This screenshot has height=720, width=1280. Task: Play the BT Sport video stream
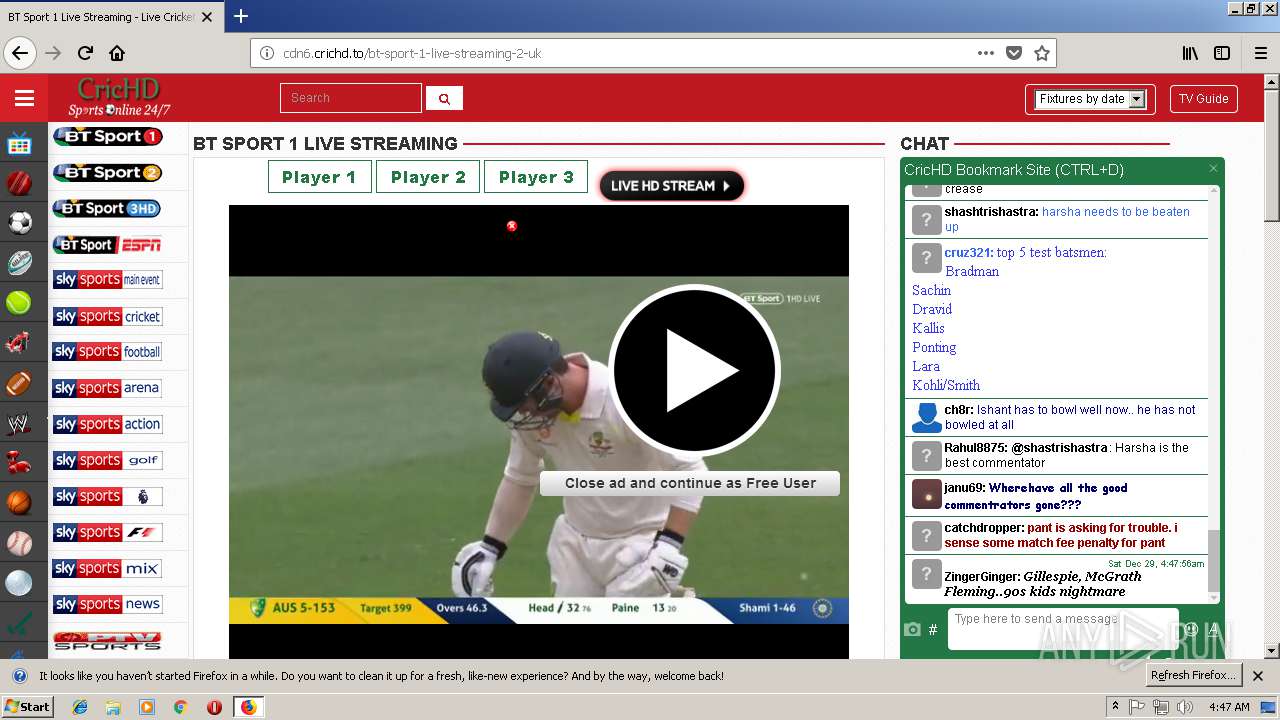pyautogui.click(x=694, y=370)
